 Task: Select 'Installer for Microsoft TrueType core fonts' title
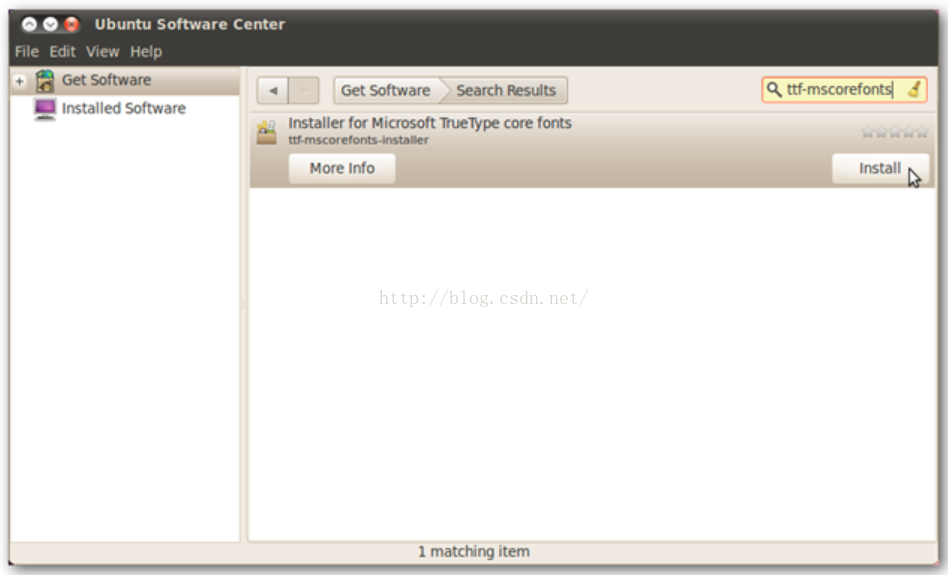[430, 123]
